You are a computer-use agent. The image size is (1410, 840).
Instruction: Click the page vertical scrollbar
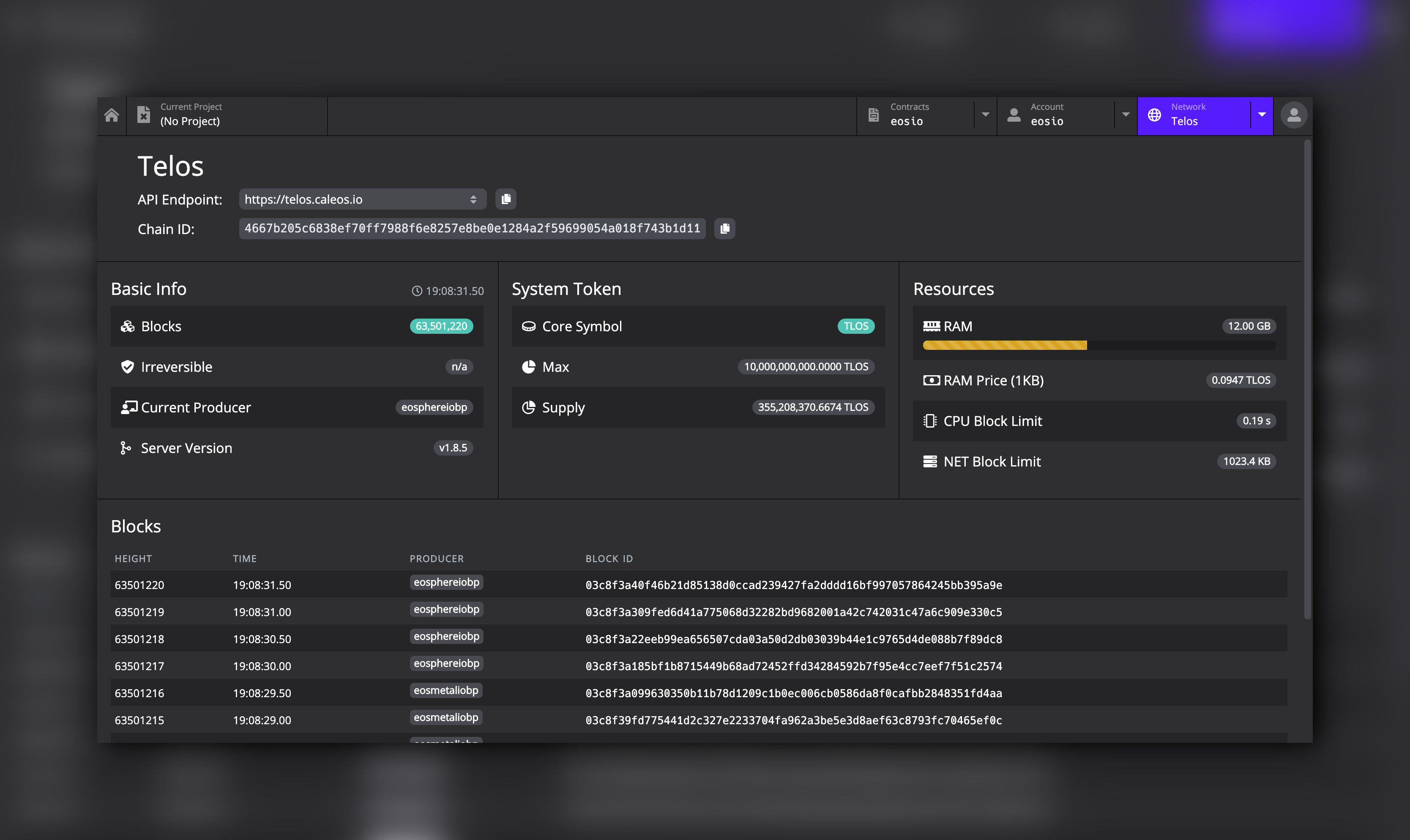click(1307, 379)
